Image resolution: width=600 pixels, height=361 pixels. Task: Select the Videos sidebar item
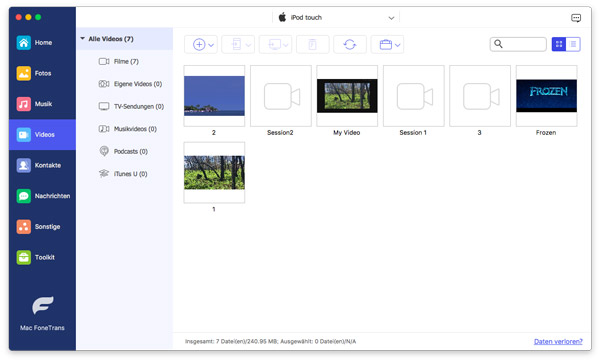[x=42, y=134]
